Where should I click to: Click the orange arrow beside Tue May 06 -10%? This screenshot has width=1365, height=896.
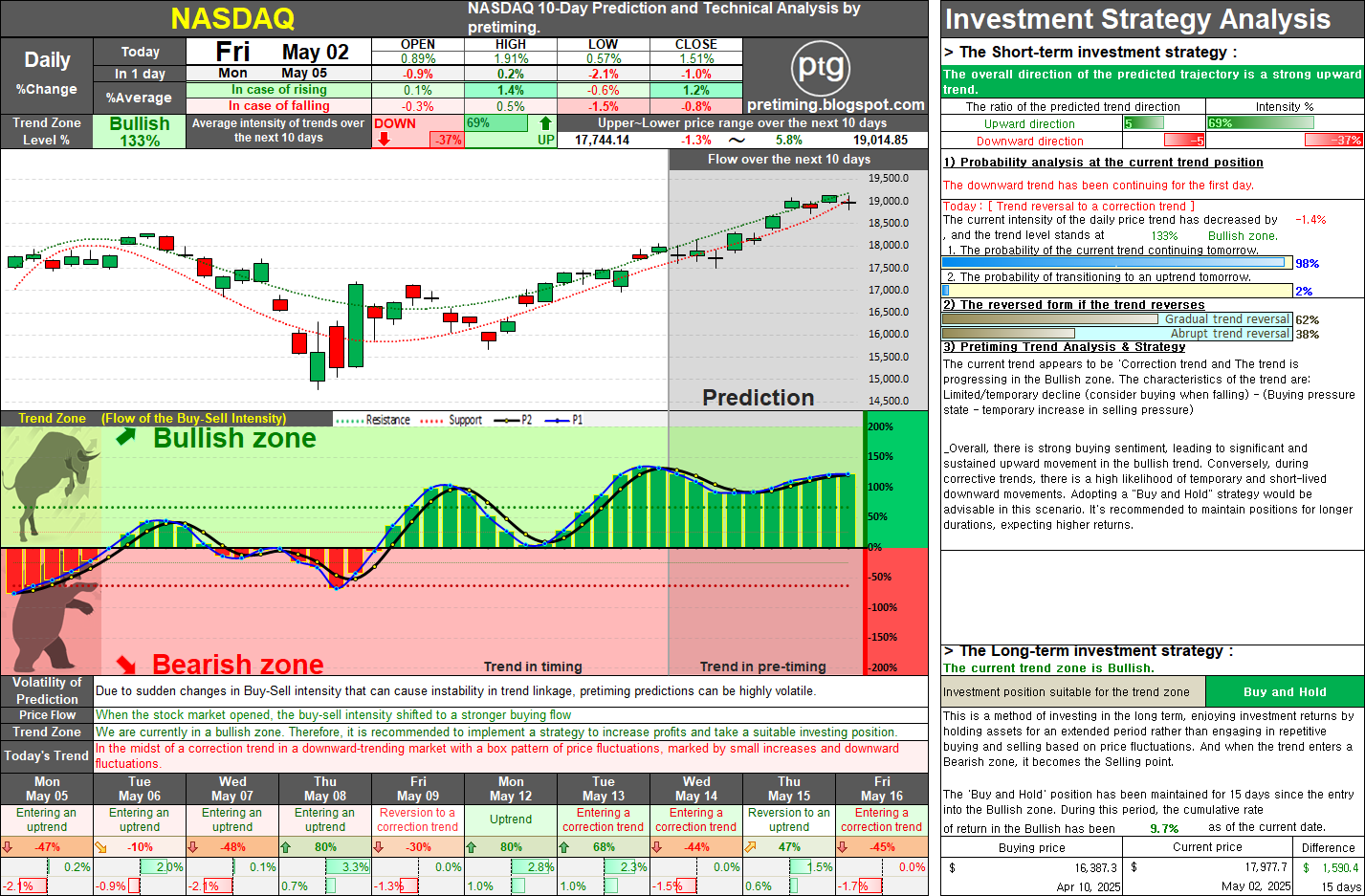(x=100, y=847)
